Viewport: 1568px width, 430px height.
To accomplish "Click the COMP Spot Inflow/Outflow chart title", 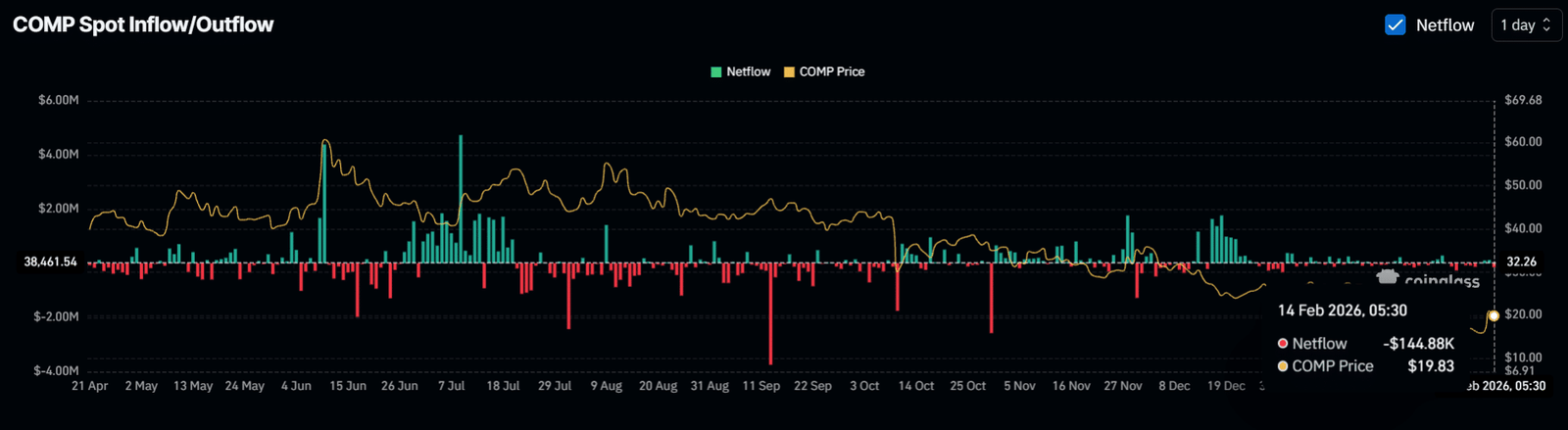I will 143,25.
